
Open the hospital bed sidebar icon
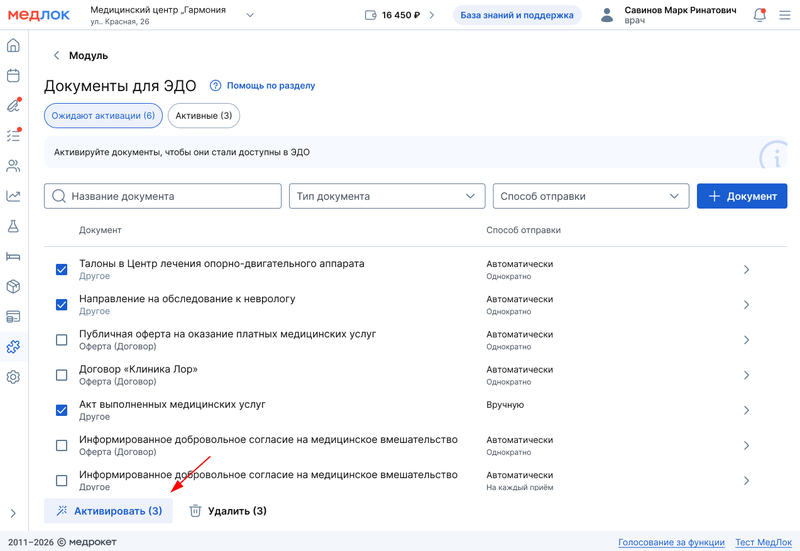click(13, 256)
